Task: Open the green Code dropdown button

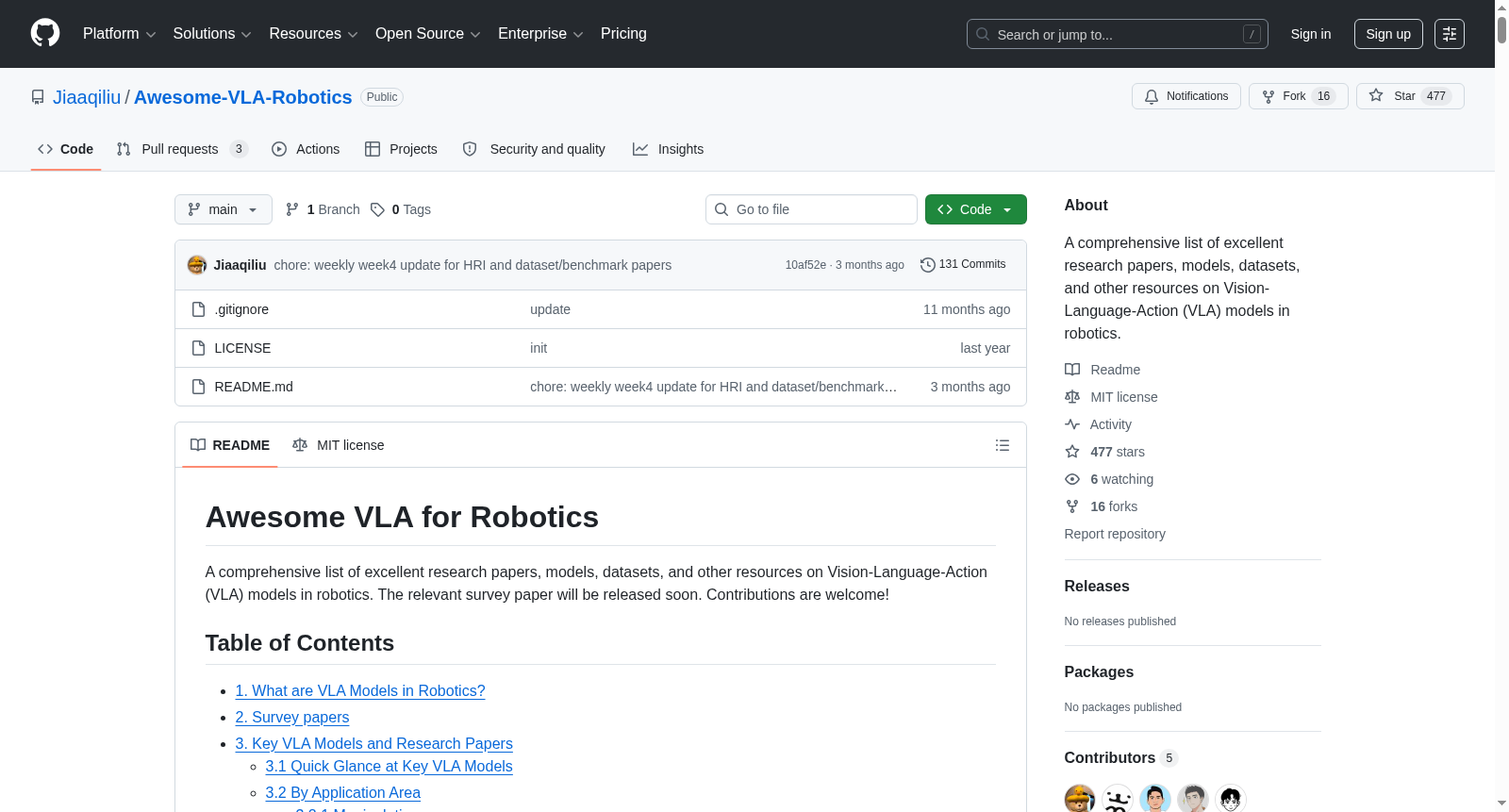Action: click(976, 209)
